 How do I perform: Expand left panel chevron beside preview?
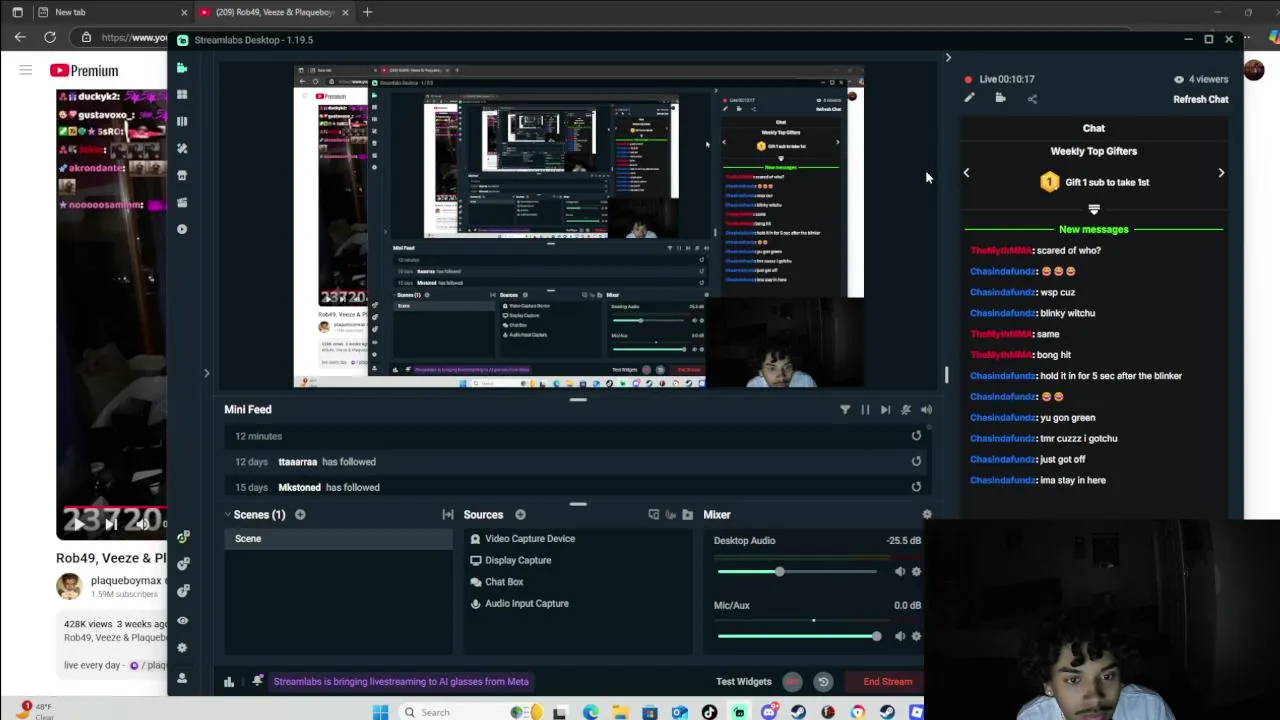tap(207, 373)
